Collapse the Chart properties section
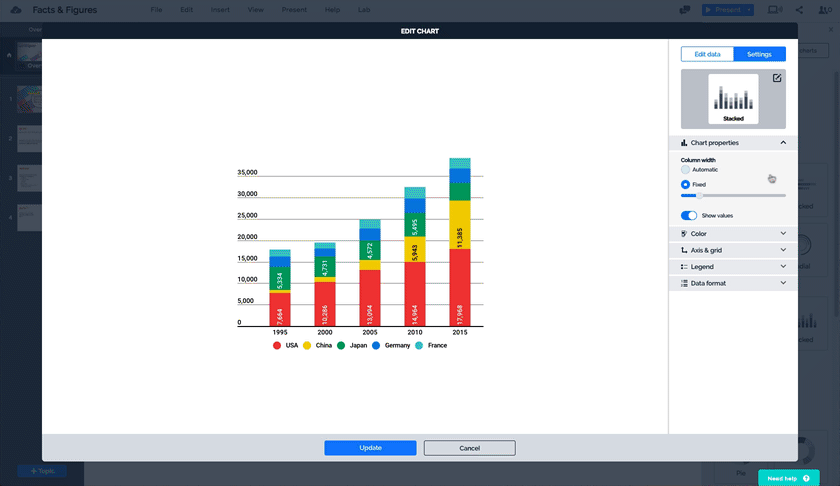840x486 pixels. (x=783, y=143)
